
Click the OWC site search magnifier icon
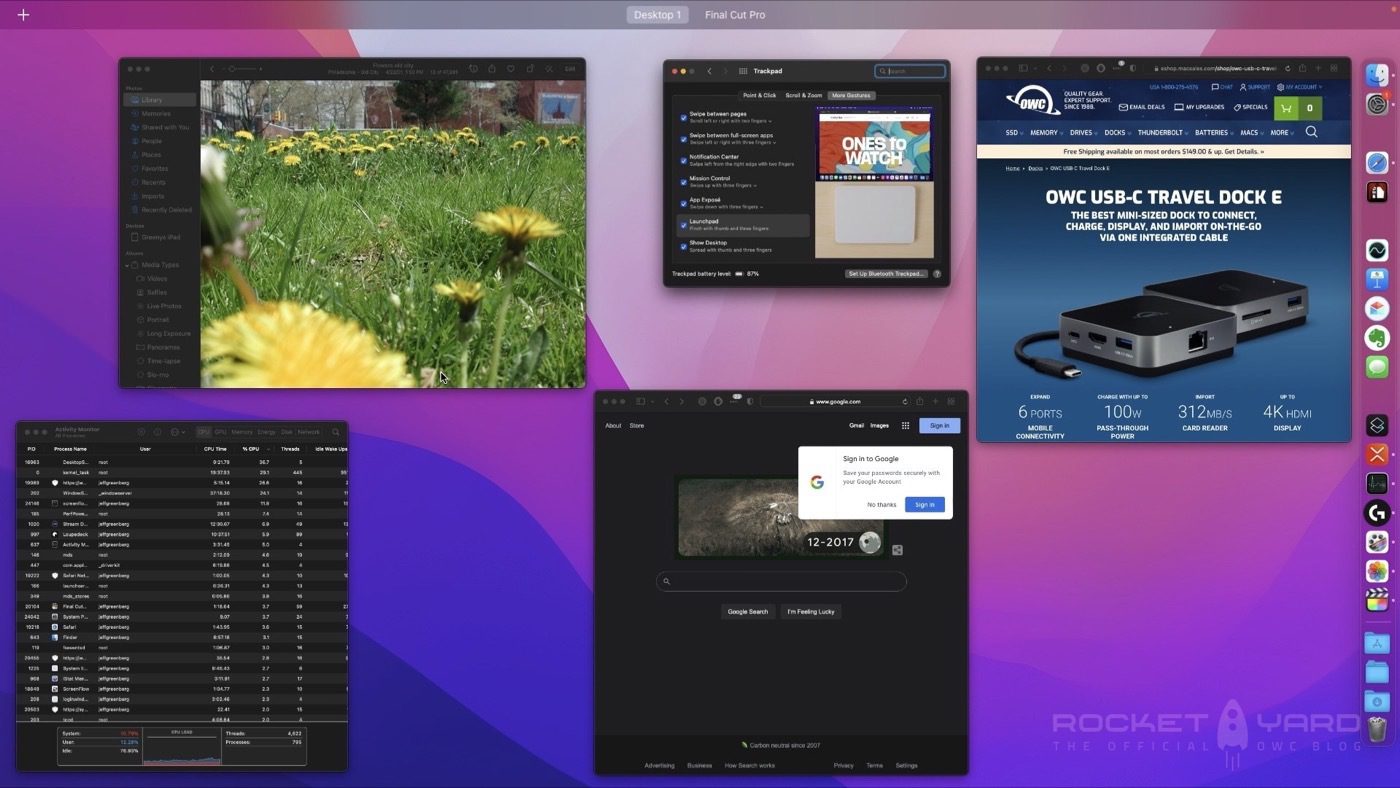(1311, 132)
